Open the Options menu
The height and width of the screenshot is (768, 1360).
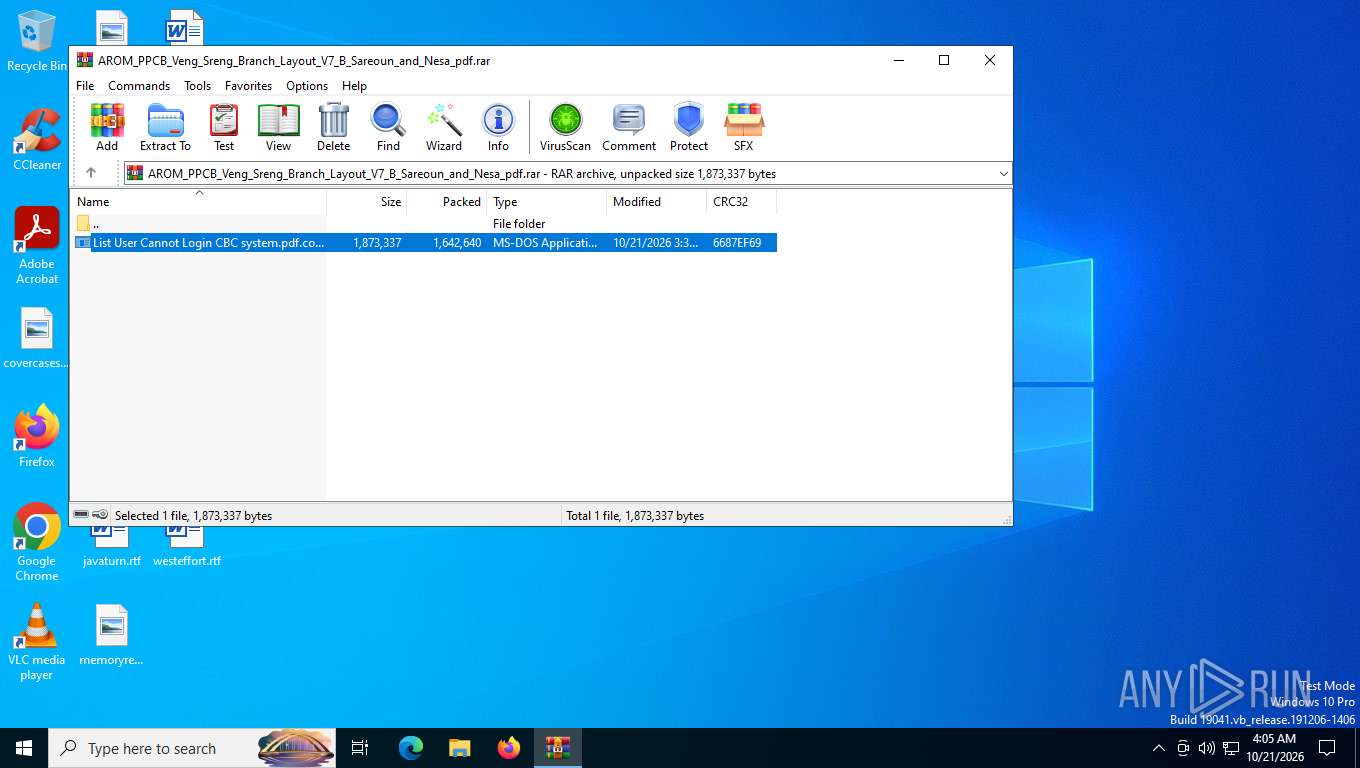(x=307, y=86)
